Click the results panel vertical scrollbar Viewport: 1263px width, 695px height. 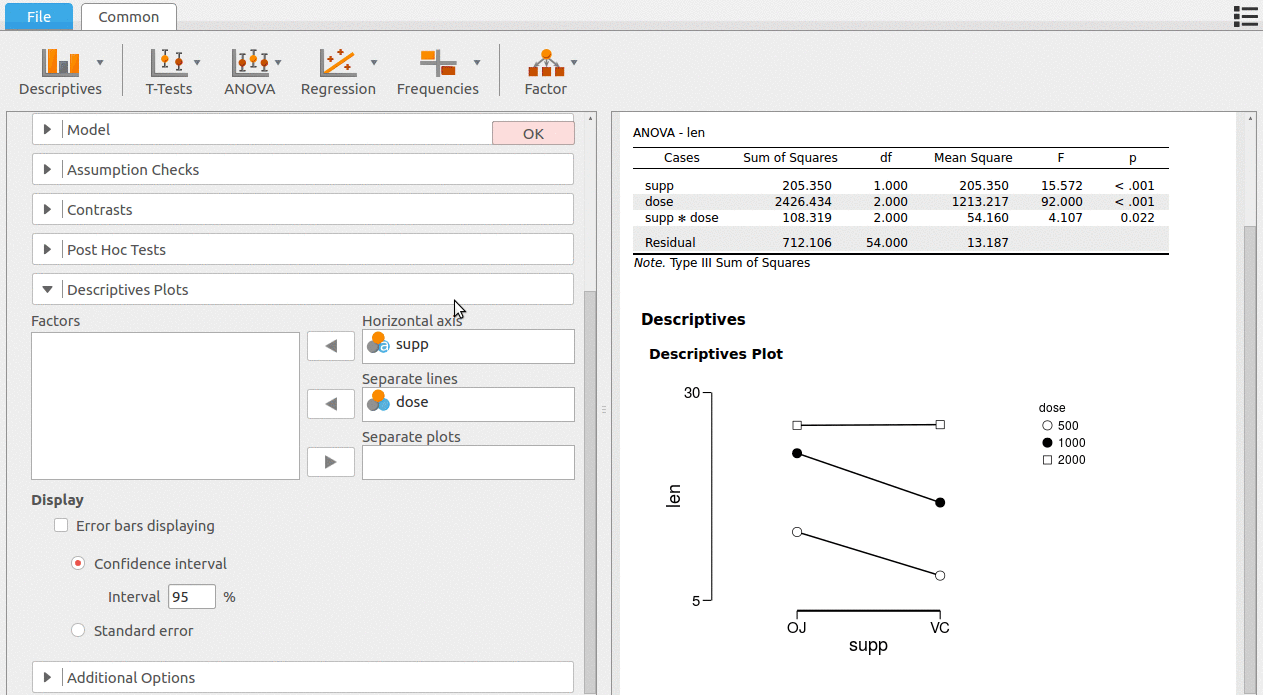pos(1249,460)
